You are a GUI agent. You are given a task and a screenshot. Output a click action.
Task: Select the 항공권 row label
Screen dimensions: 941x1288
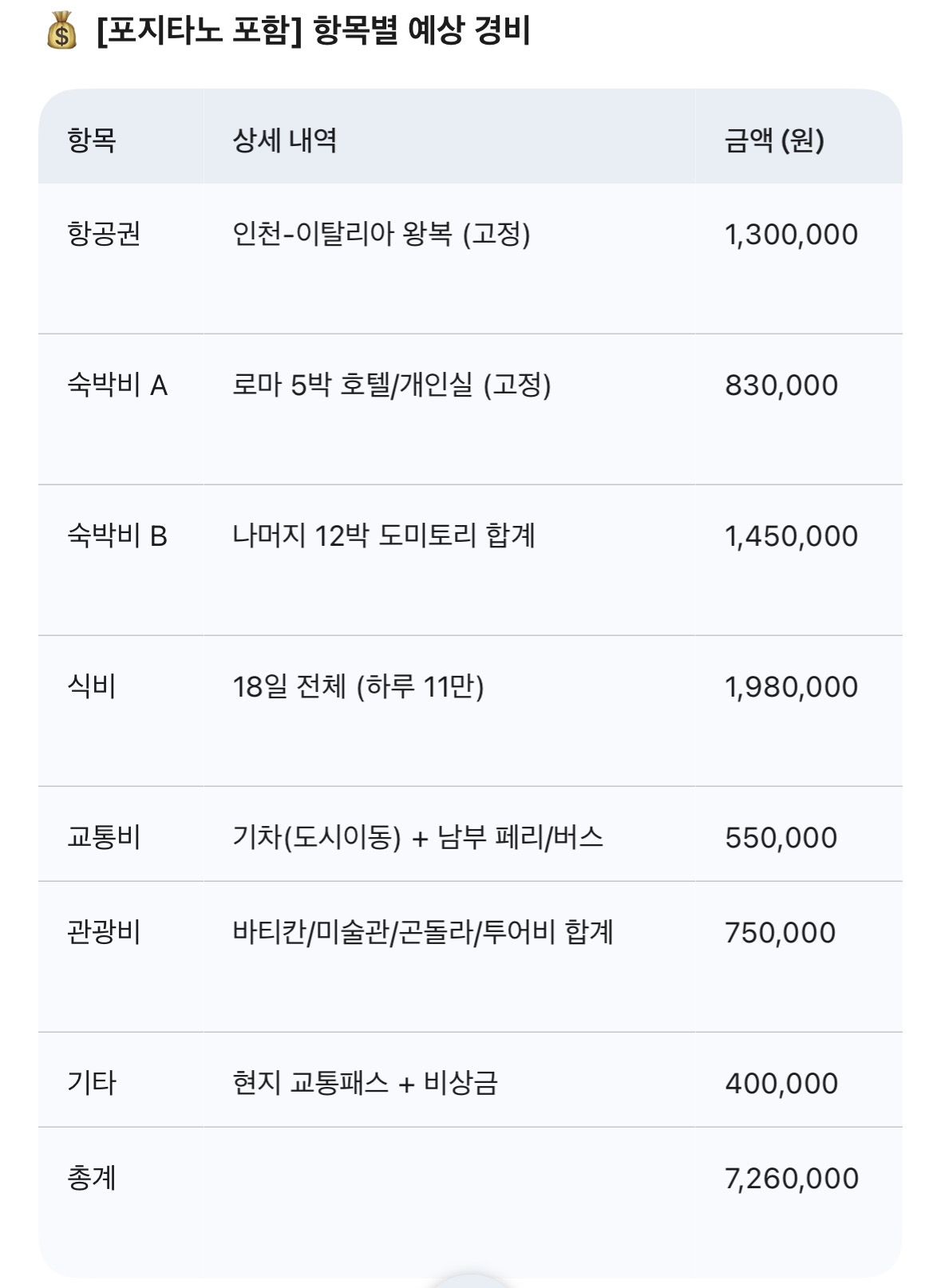tap(104, 235)
